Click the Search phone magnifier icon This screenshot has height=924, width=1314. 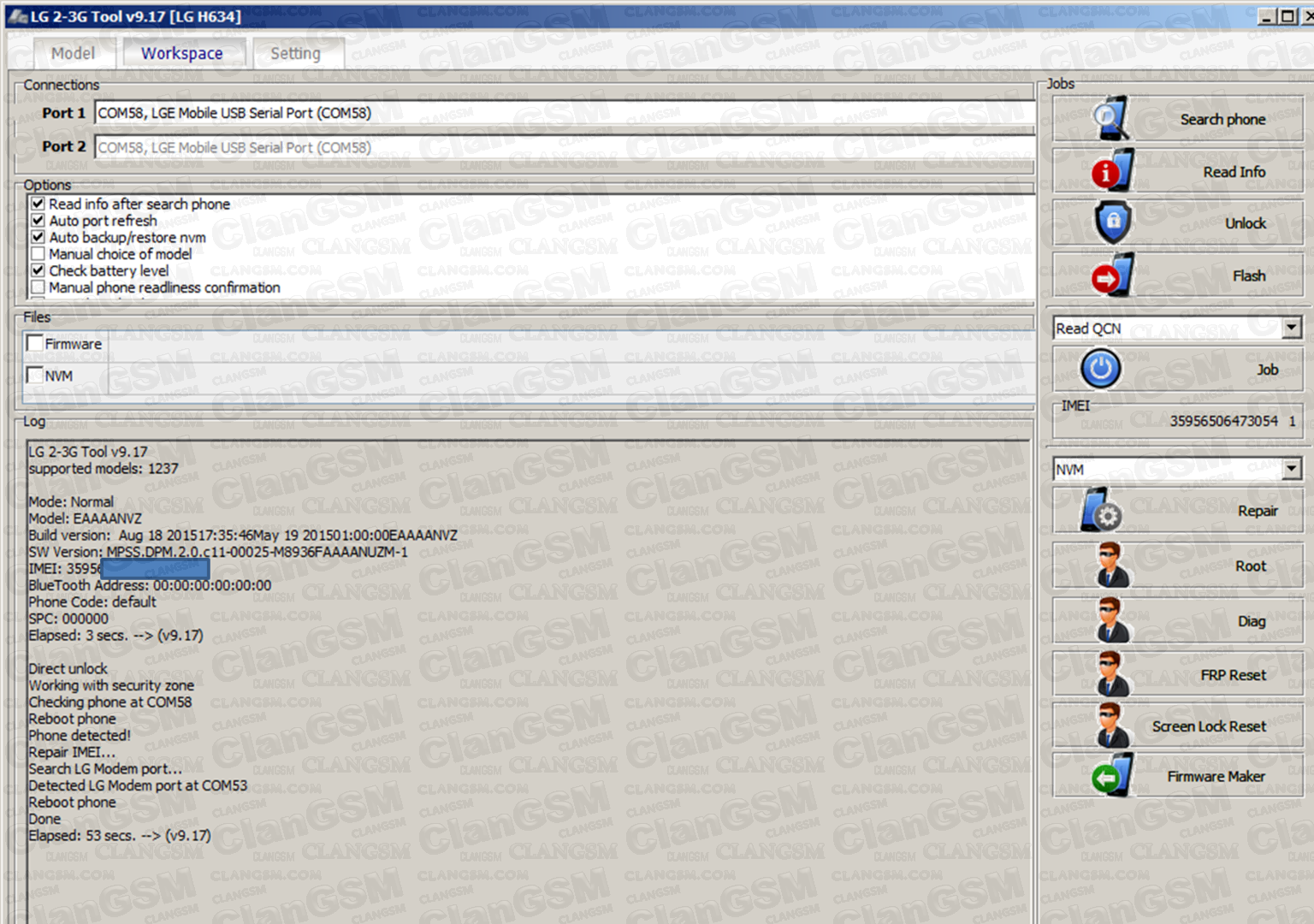tap(1112, 119)
